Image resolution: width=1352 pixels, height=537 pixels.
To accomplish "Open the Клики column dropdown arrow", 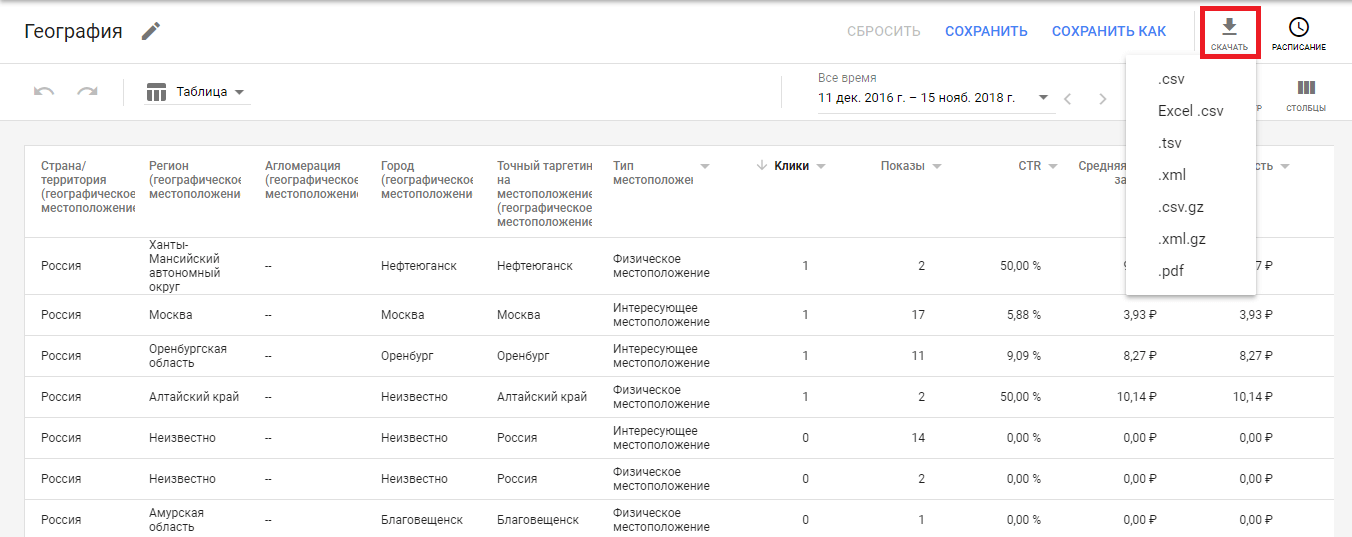I will pos(821,167).
